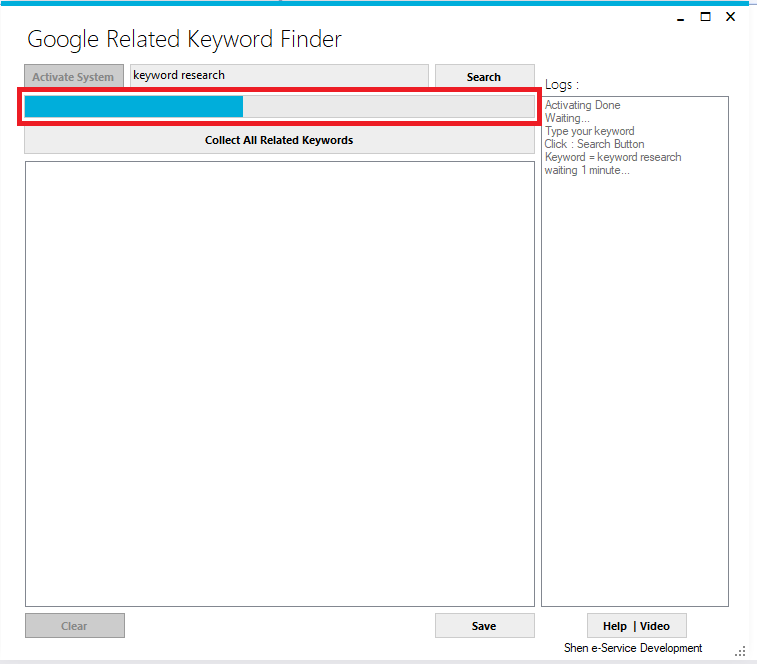
Task: Click inside the empty keyword results list
Action: [x=279, y=383]
